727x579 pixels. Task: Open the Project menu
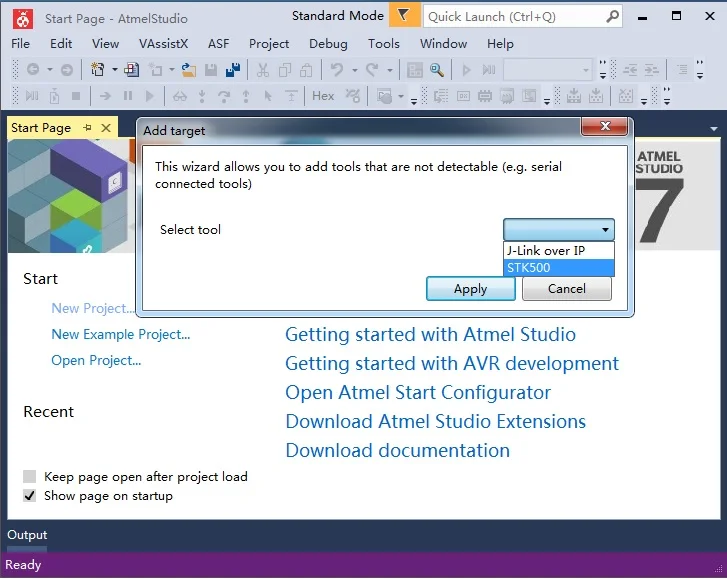[269, 44]
